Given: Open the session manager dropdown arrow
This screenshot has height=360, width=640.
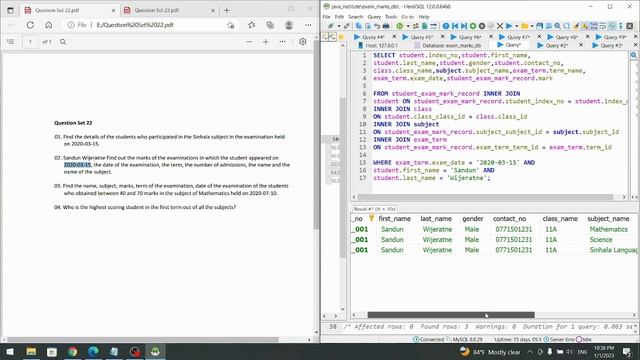Looking at the screenshot, I should tap(339, 26).
